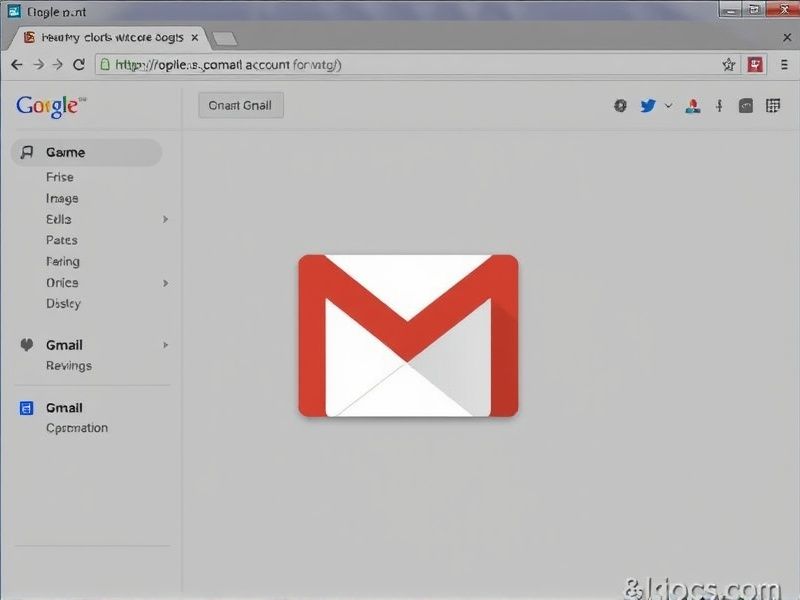Click the window title bar app icon
Screen dimensions: 800x600
tap(14, 11)
